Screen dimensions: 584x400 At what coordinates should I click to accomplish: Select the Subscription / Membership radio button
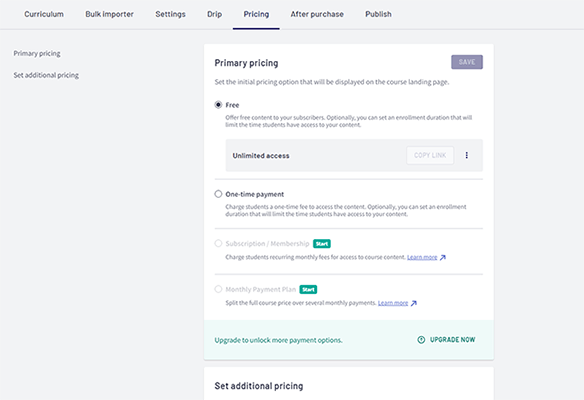tap(218, 244)
